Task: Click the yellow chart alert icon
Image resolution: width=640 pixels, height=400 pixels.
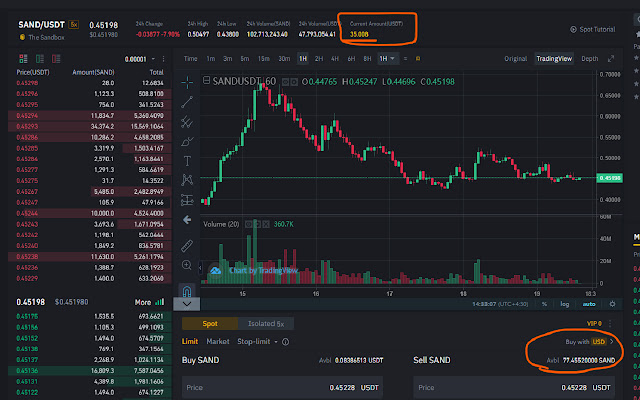Action: pyautogui.click(x=418, y=59)
